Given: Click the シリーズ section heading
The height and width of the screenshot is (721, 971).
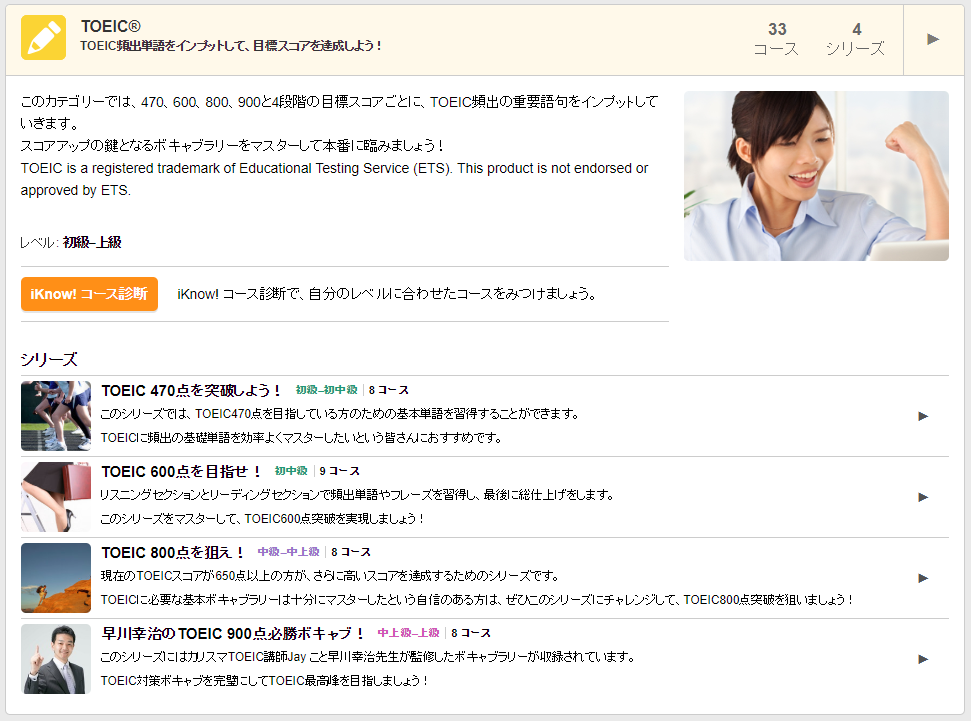Looking at the screenshot, I should pyautogui.click(x=49, y=359).
